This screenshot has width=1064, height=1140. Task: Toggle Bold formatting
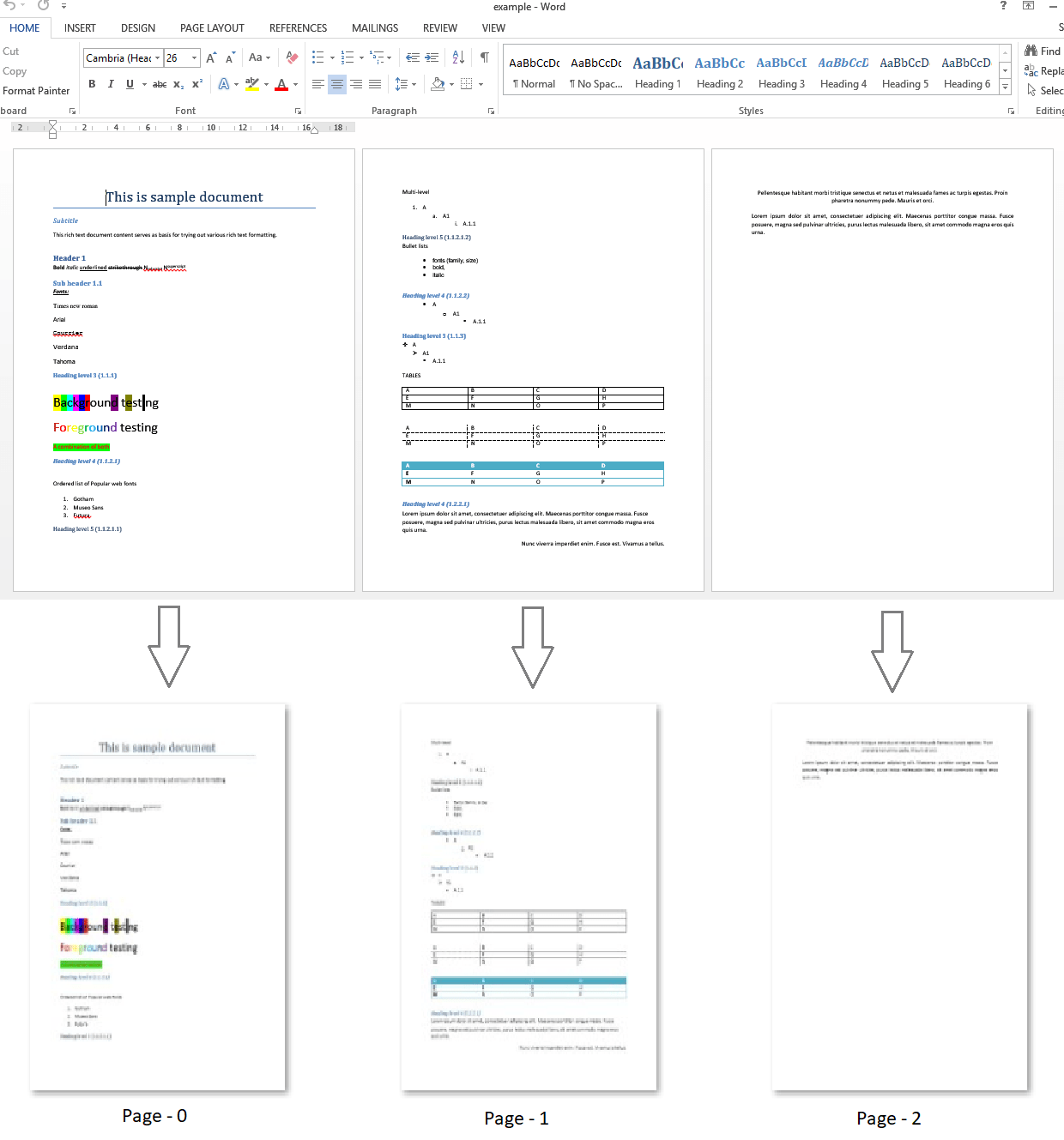pos(92,84)
